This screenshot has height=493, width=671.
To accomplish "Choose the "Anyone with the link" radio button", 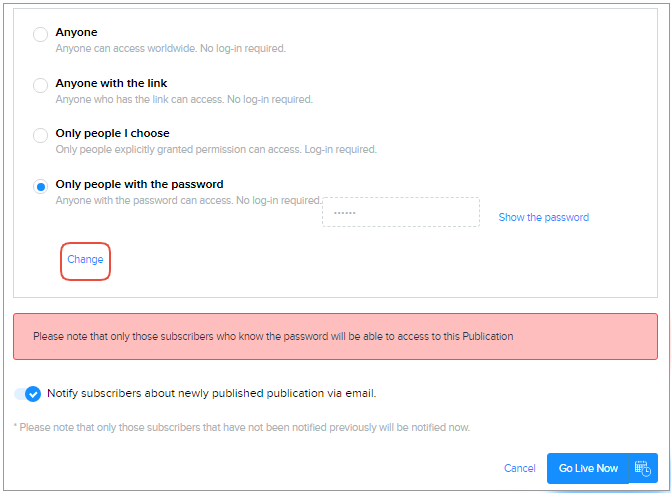I will click(40, 85).
